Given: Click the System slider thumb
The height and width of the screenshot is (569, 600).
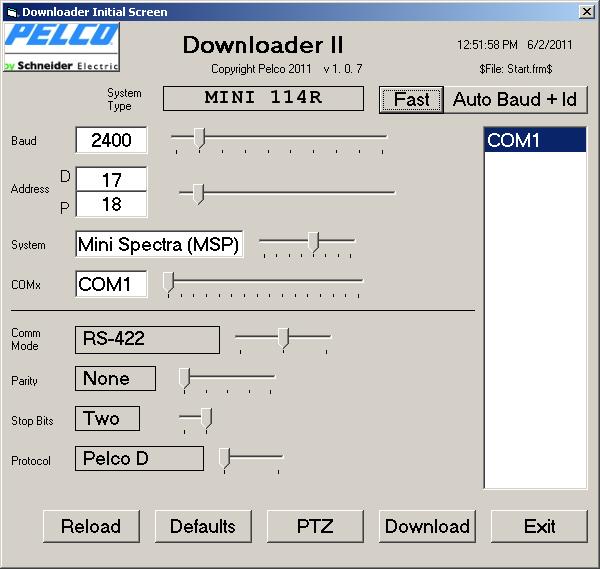Looking at the screenshot, I should pos(313,242).
